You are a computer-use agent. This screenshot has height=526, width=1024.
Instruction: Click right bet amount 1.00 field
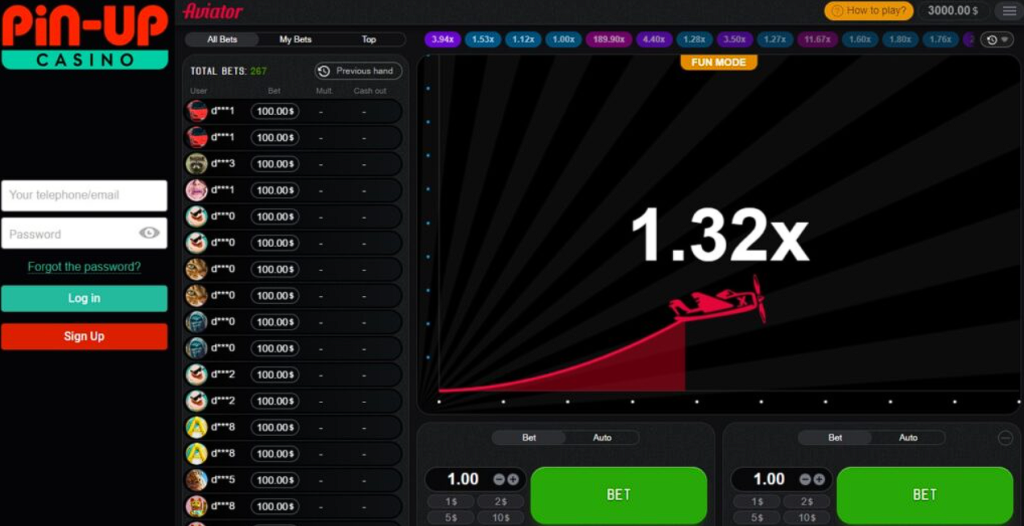pos(769,480)
